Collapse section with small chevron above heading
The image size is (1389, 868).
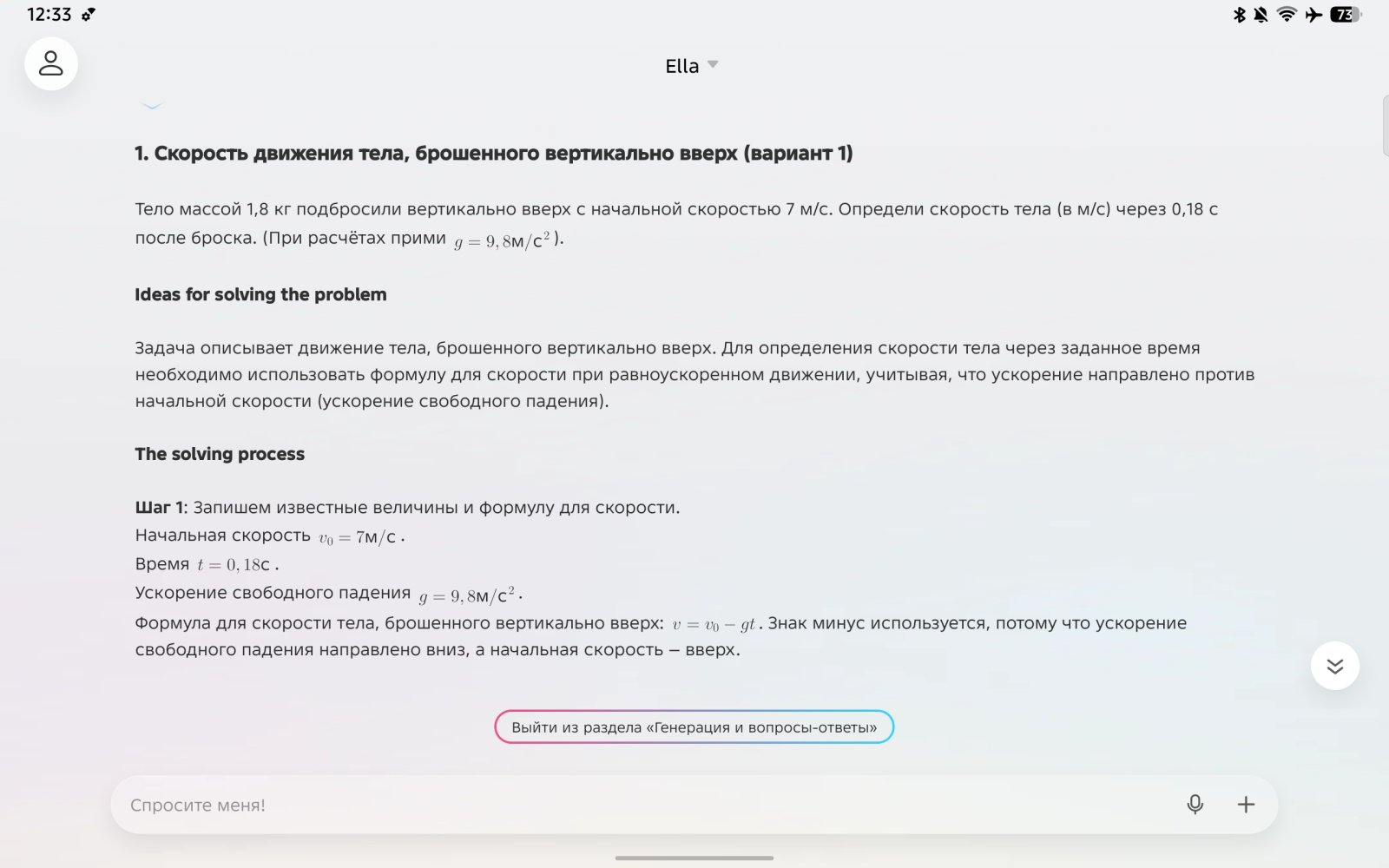pos(152,106)
